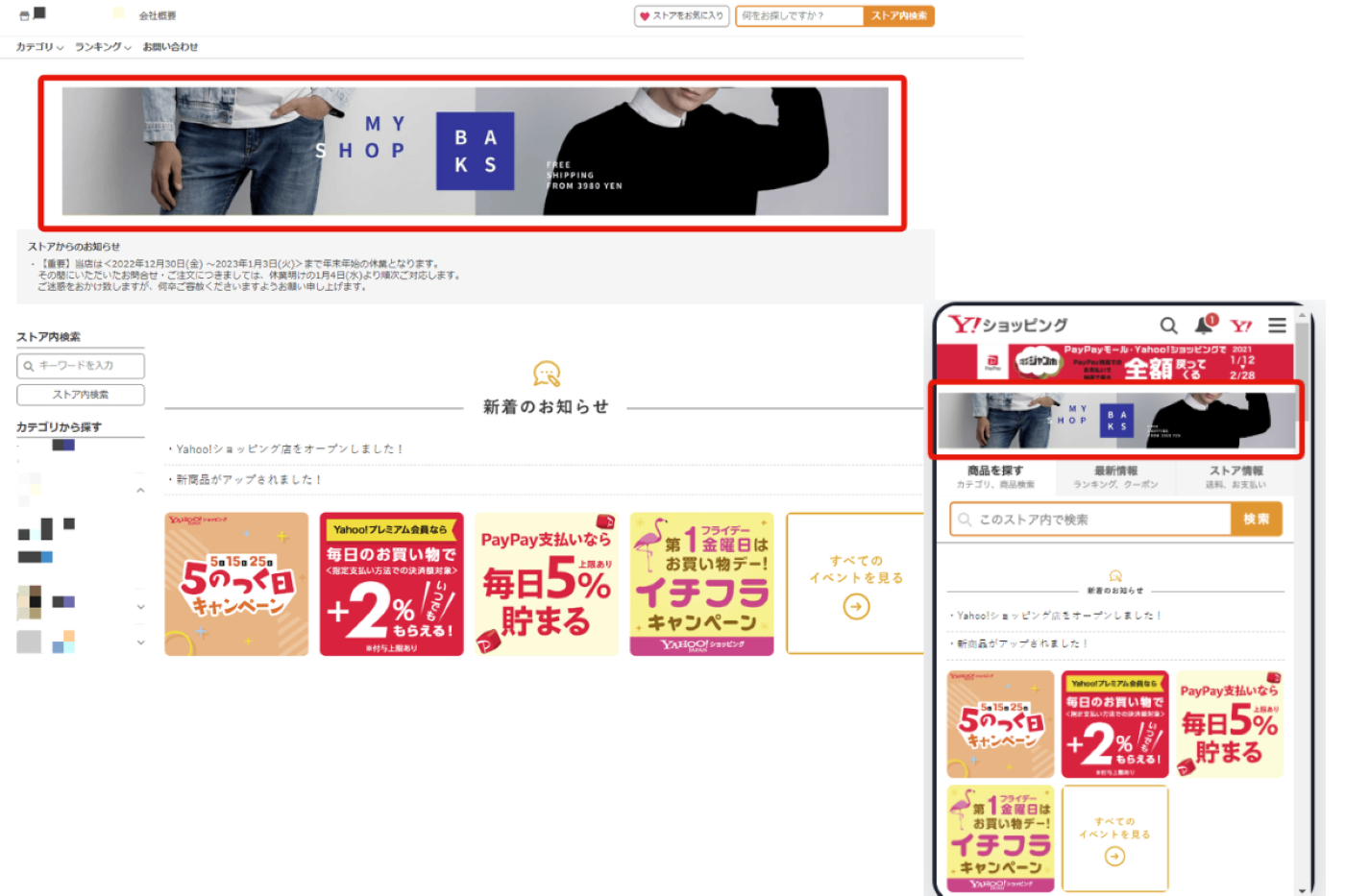Screen dimensions: 1345x896
Task: Click the Yahoo! Shopping logo in mobile header
Action: [1009, 325]
